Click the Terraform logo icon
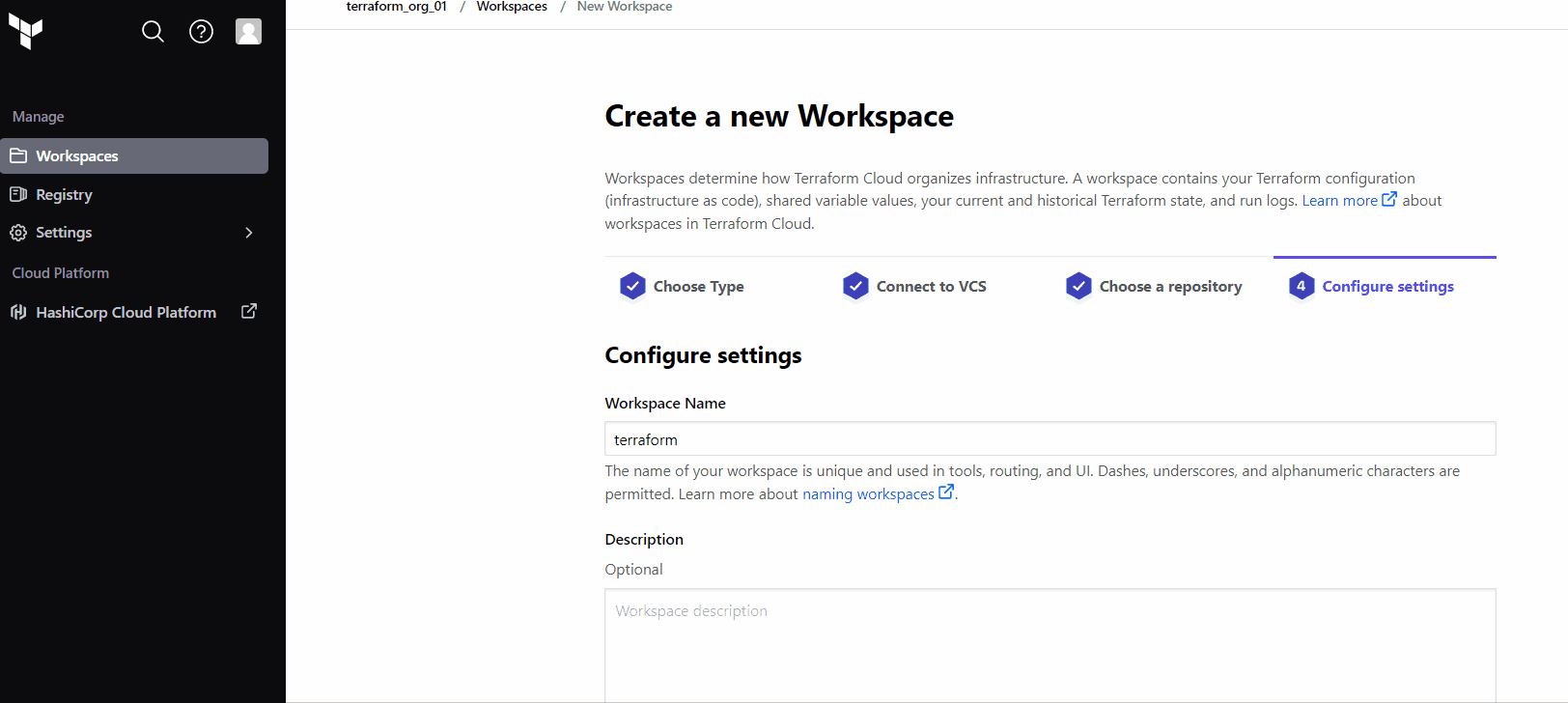Screen dimensions: 1568x703 click(26, 32)
